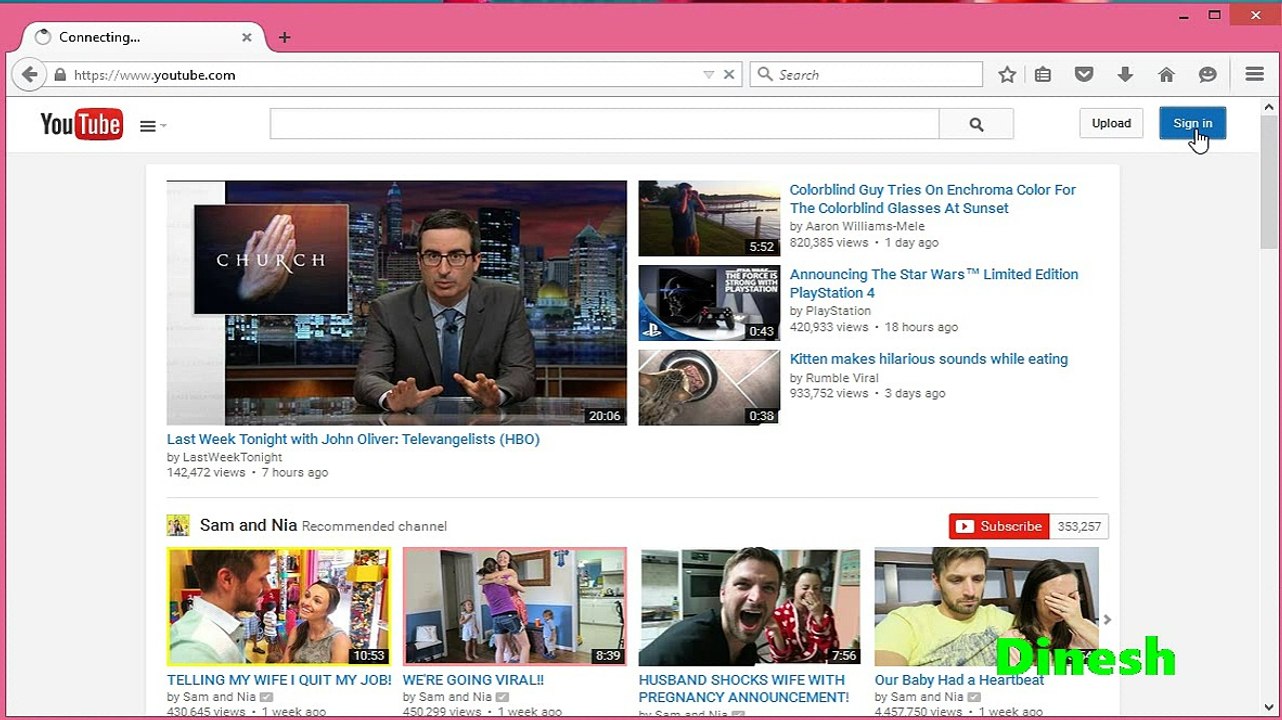Show next Sam and Nia videos arrow
This screenshot has height=720, width=1282.
(x=1106, y=620)
